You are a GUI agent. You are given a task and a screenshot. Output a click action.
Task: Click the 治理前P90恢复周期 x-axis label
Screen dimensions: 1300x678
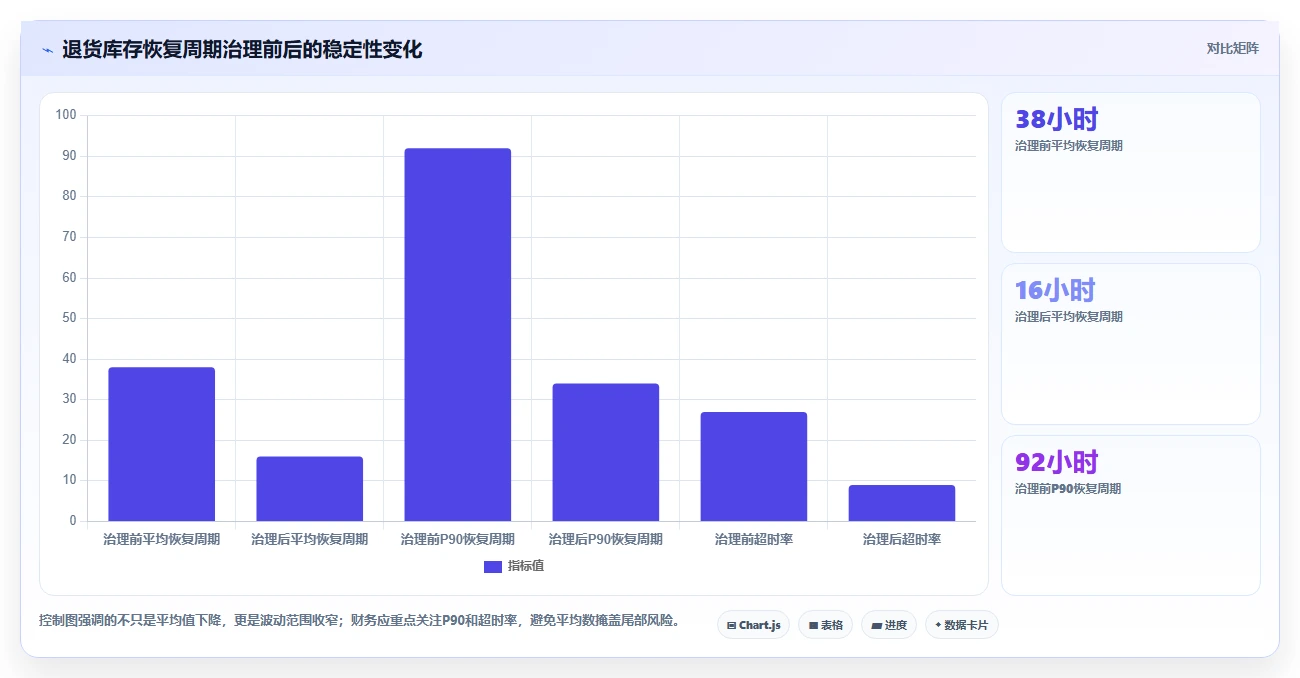(457, 539)
